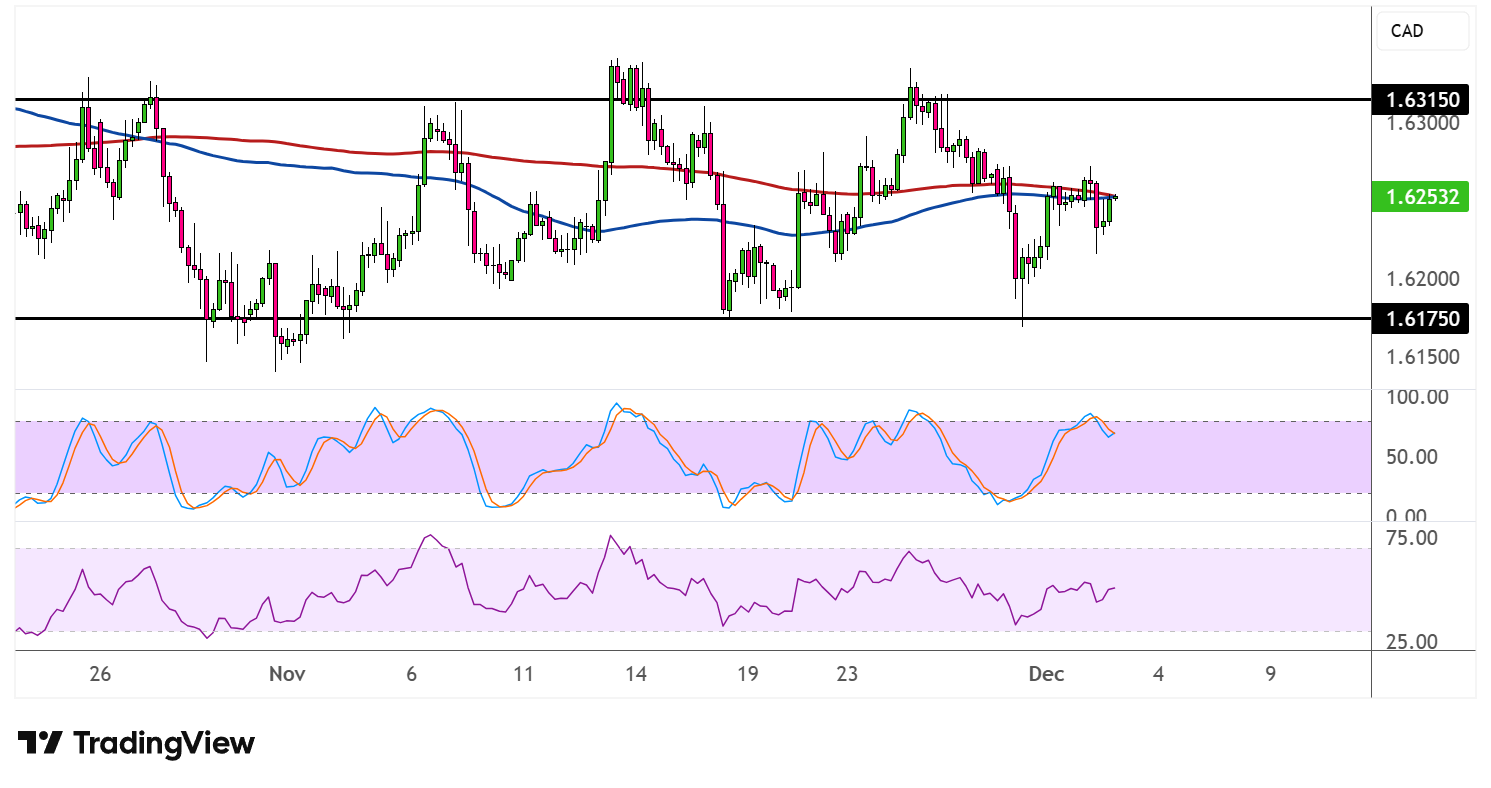Click the Dec date label on time axis
The width and height of the screenshot is (1491, 788).
[1046, 674]
